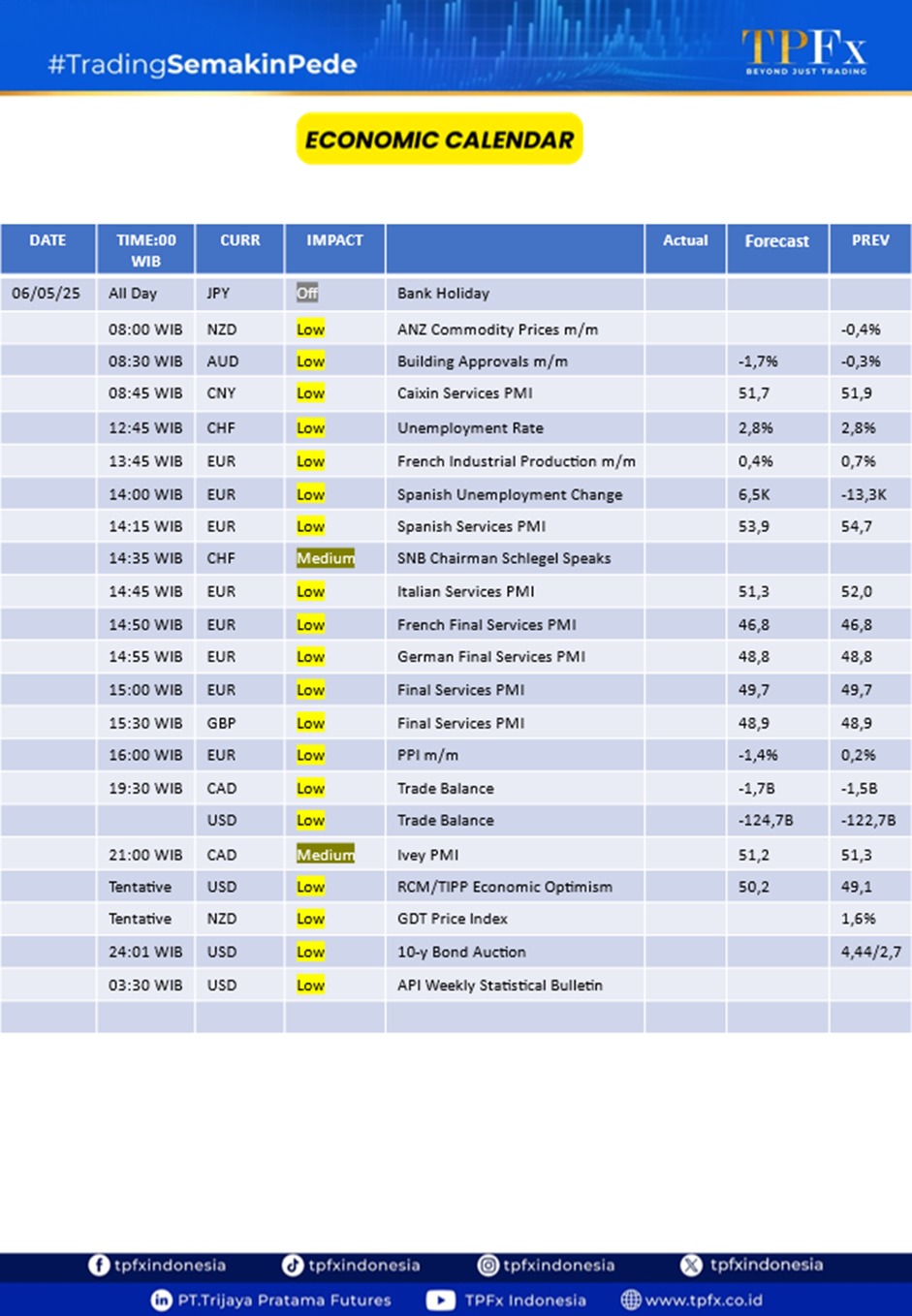Click the Ivey PMI event
The image size is (912, 1316).
point(427,855)
